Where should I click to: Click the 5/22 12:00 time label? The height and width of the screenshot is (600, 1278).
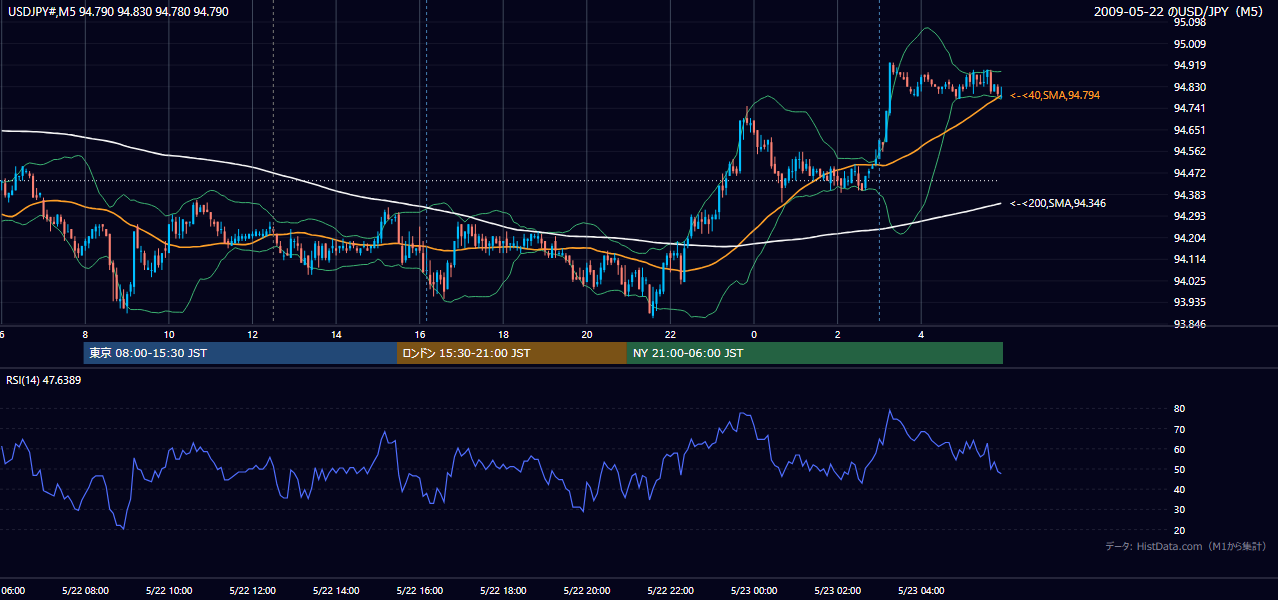pyautogui.click(x=252, y=591)
